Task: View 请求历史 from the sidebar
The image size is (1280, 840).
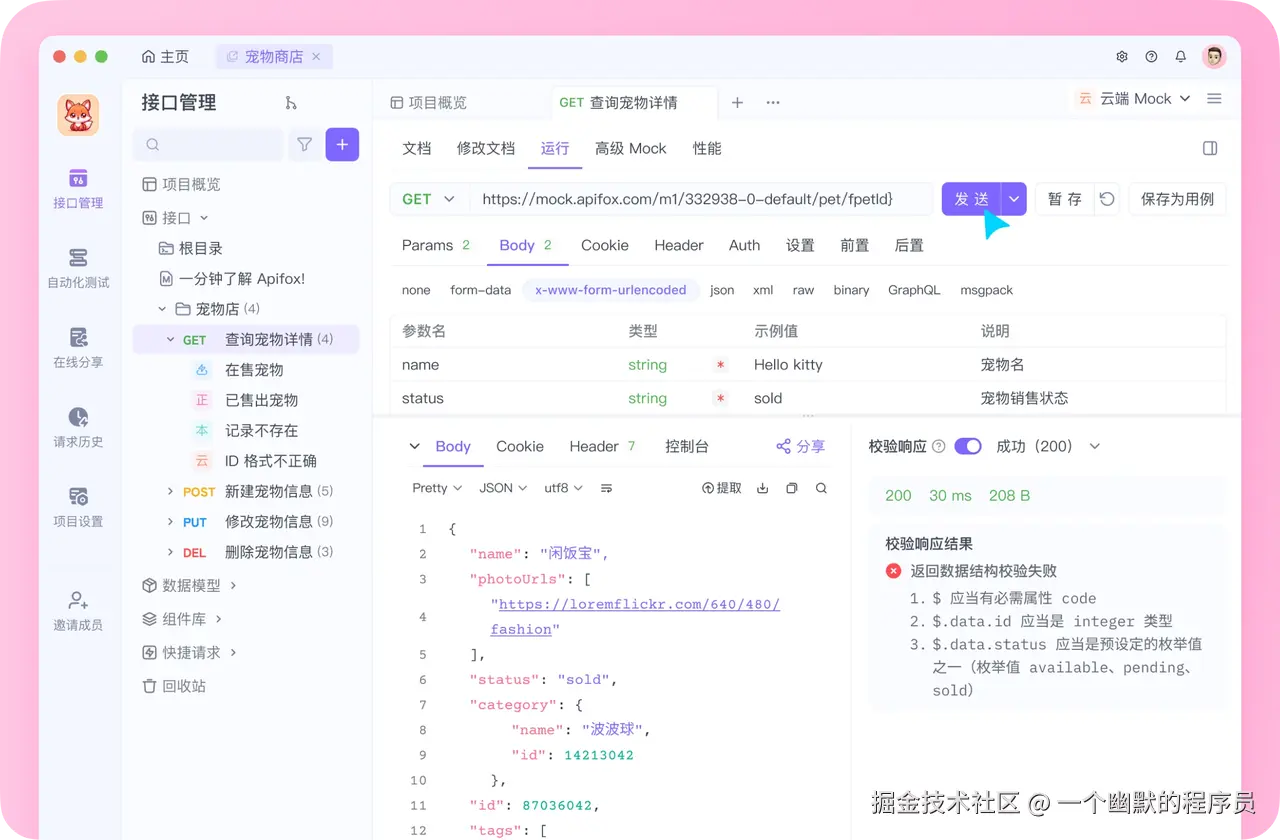Action: point(78,427)
